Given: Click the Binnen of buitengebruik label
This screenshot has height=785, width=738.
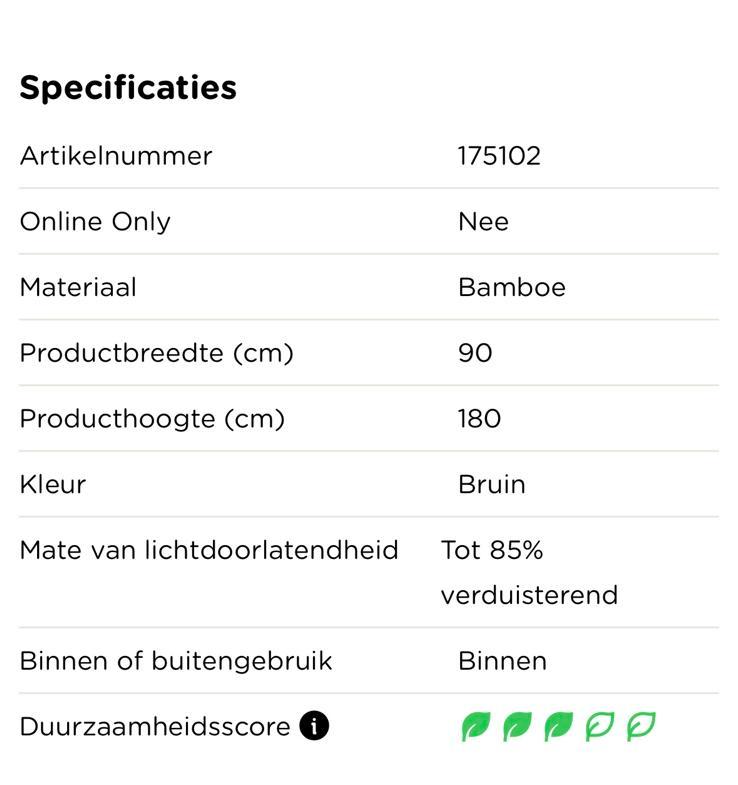Looking at the screenshot, I should pos(176,661).
